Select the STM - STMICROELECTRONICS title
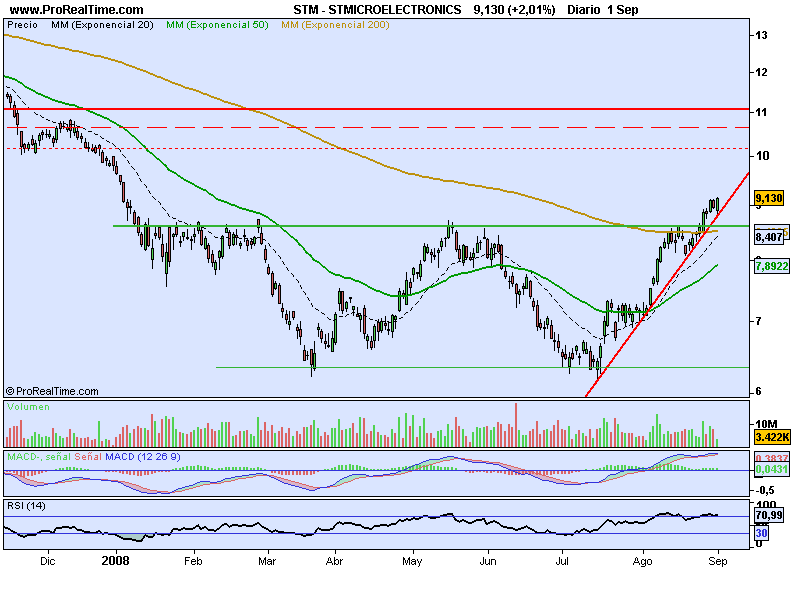This screenshot has width=800, height=600. 377,10
